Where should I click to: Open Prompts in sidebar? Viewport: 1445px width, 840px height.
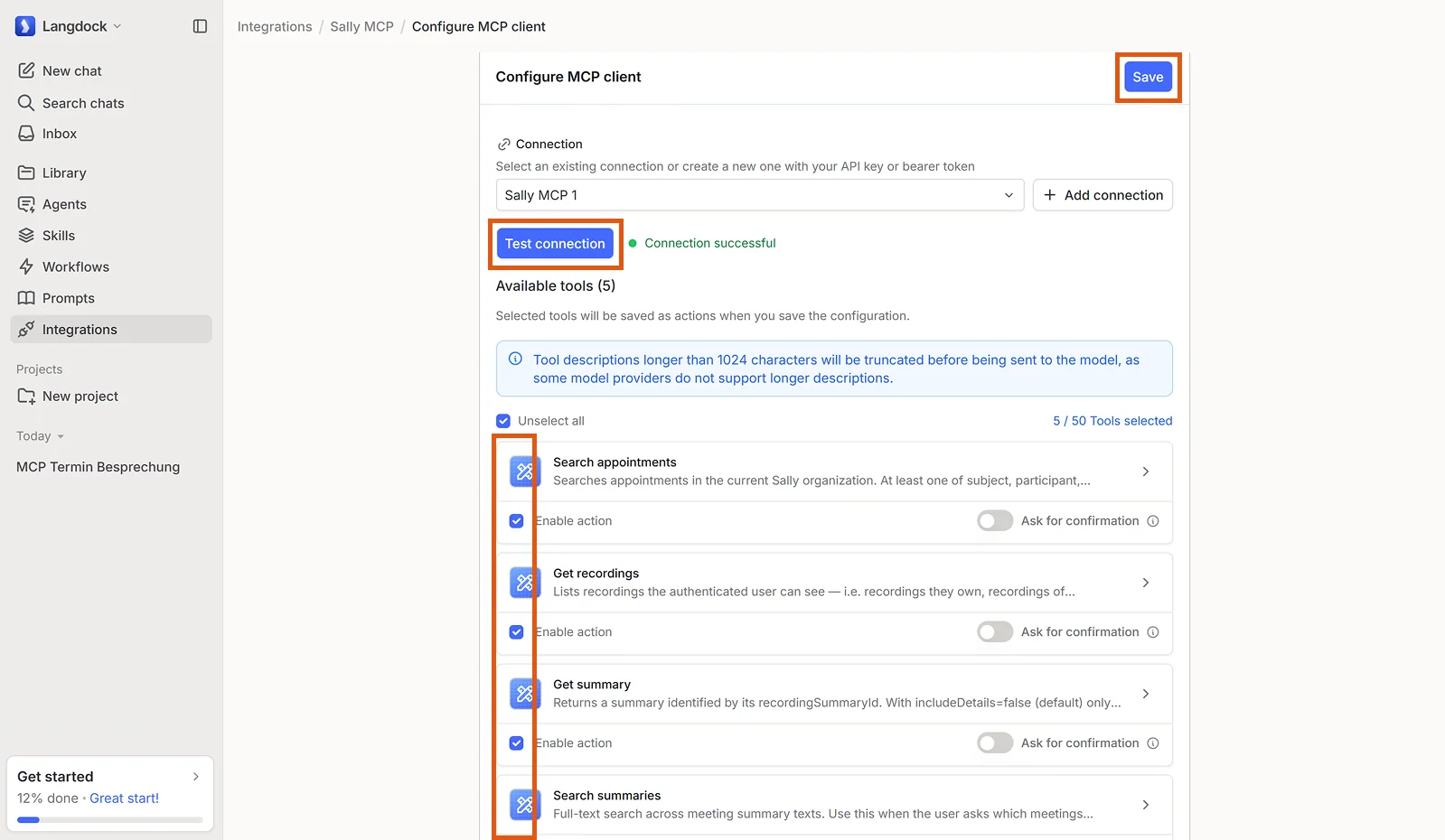click(x=111, y=298)
